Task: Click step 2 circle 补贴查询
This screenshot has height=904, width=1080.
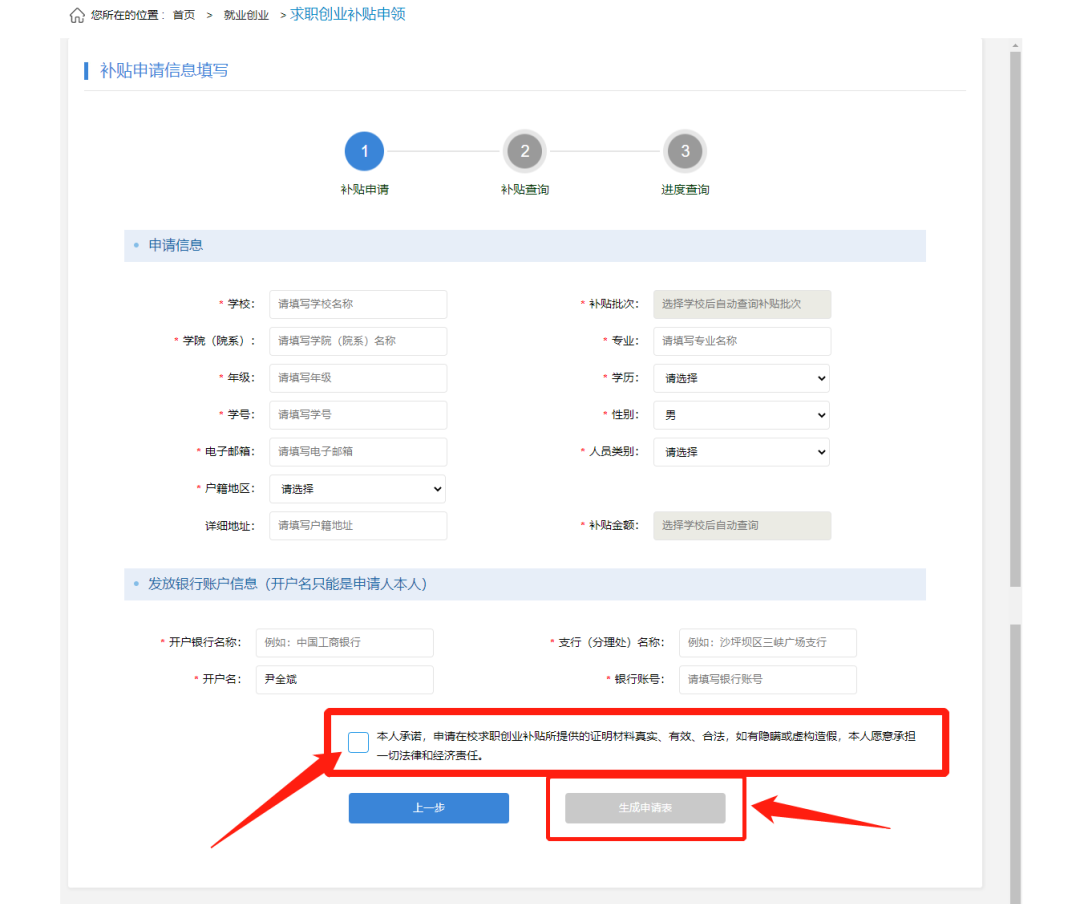Action: 524,152
